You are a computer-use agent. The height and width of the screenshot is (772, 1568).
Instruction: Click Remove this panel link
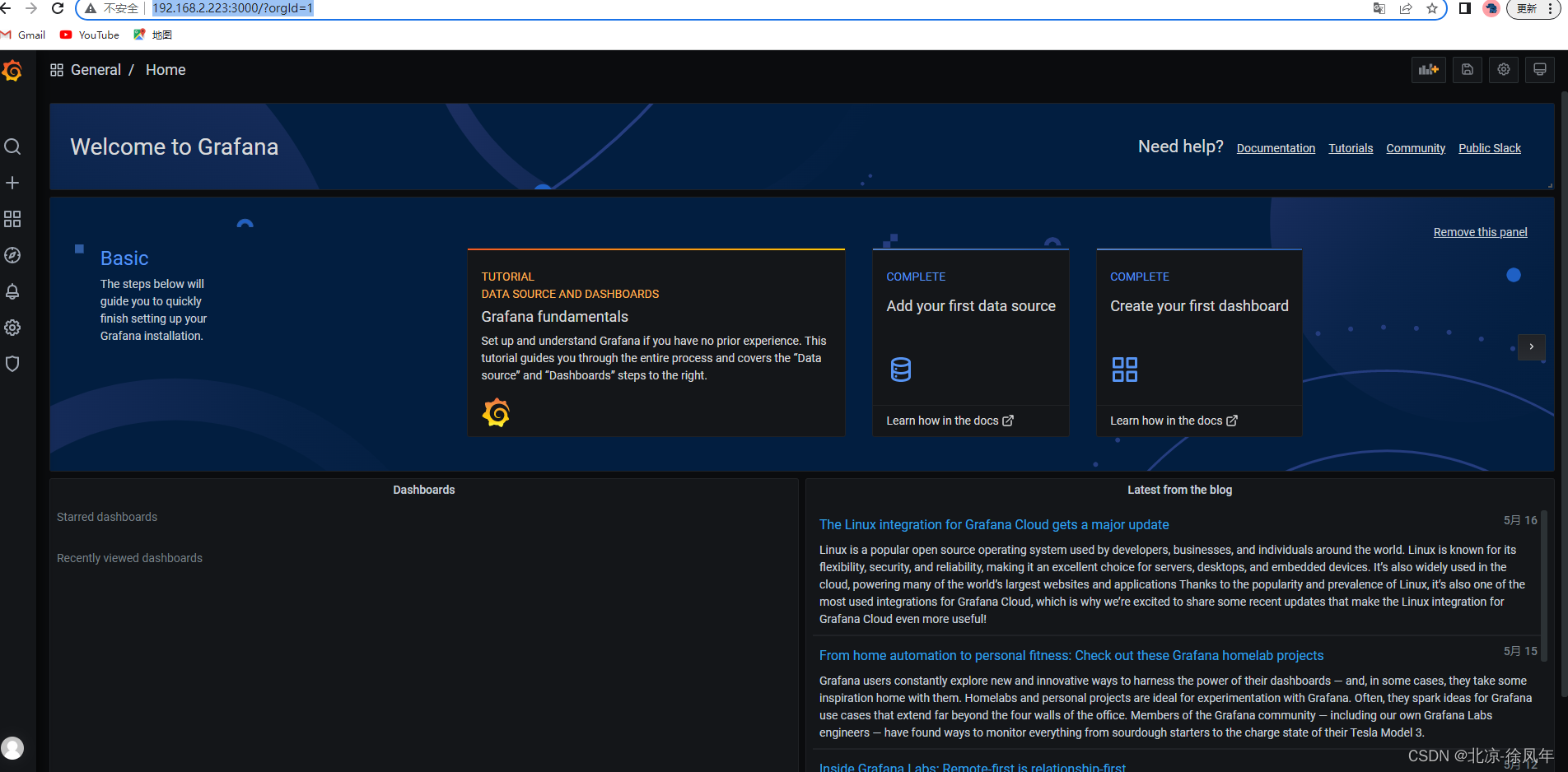[1480, 232]
